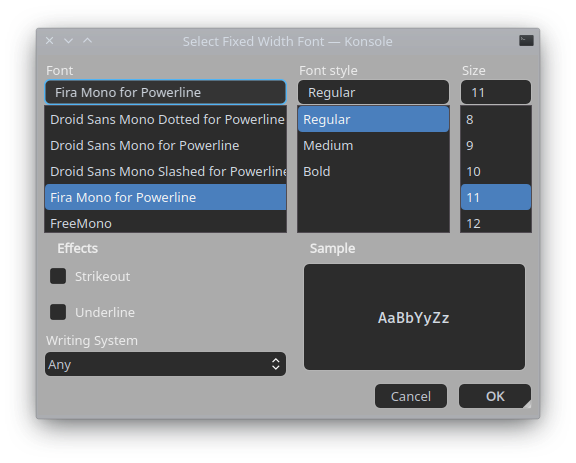
Task: Choose Bold font style
Action: pyautogui.click(x=373, y=172)
